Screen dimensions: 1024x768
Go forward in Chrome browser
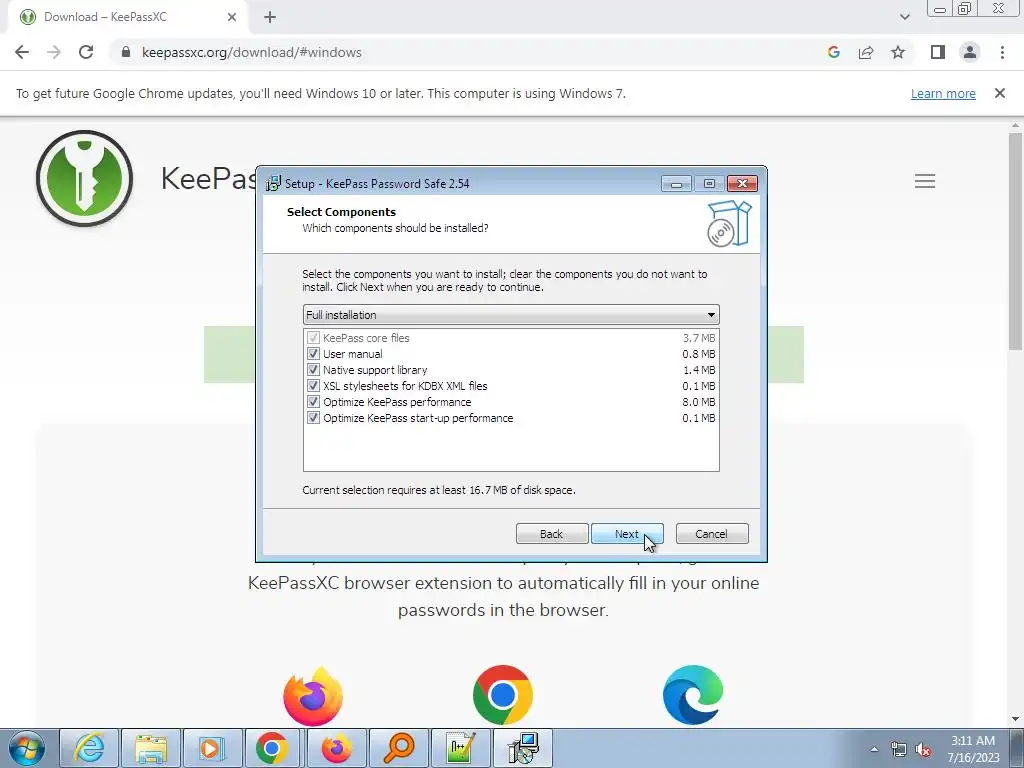(x=54, y=52)
